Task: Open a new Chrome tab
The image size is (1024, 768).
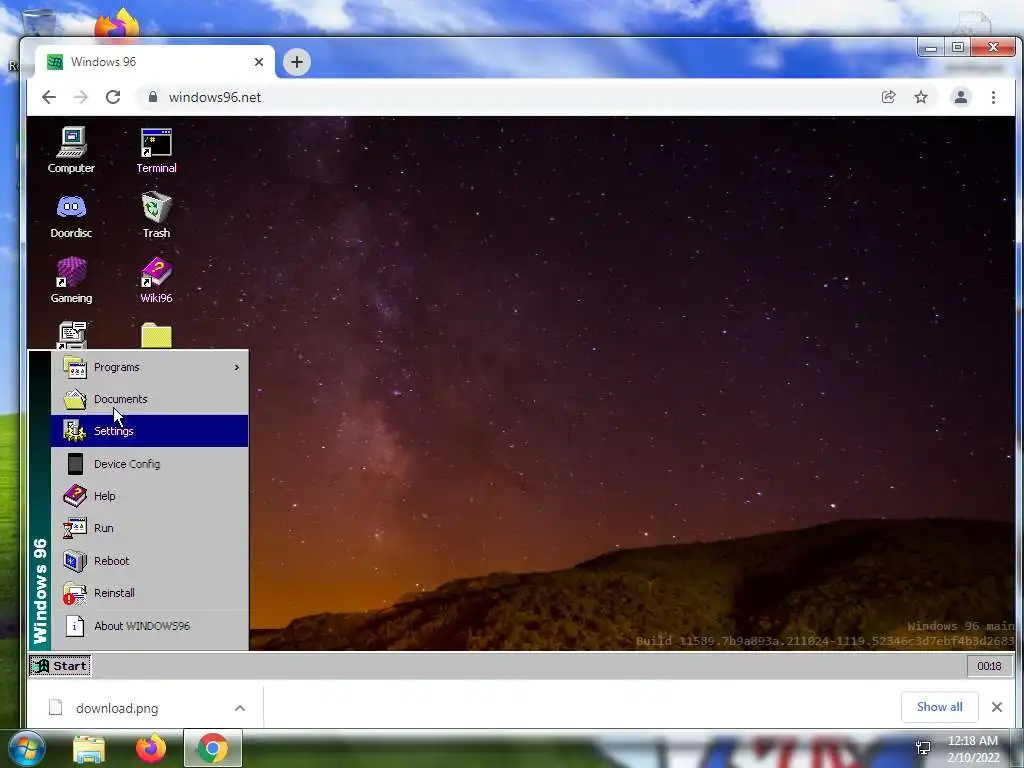Action: [296, 62]
